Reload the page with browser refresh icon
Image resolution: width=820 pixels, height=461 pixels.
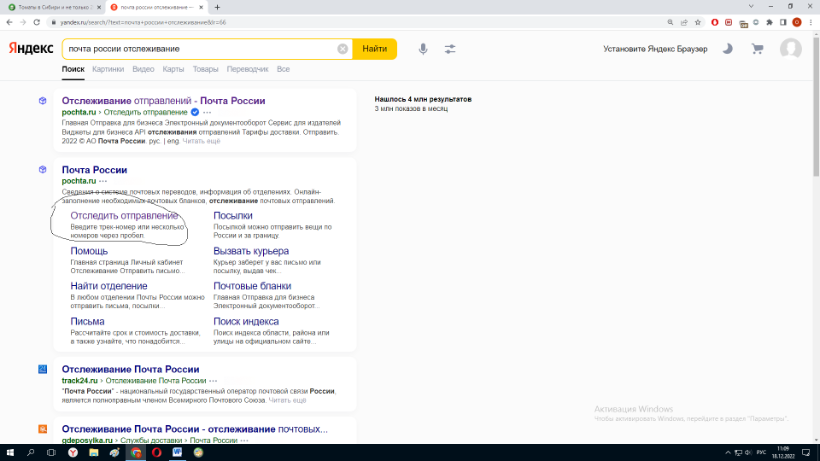point(37,21)
